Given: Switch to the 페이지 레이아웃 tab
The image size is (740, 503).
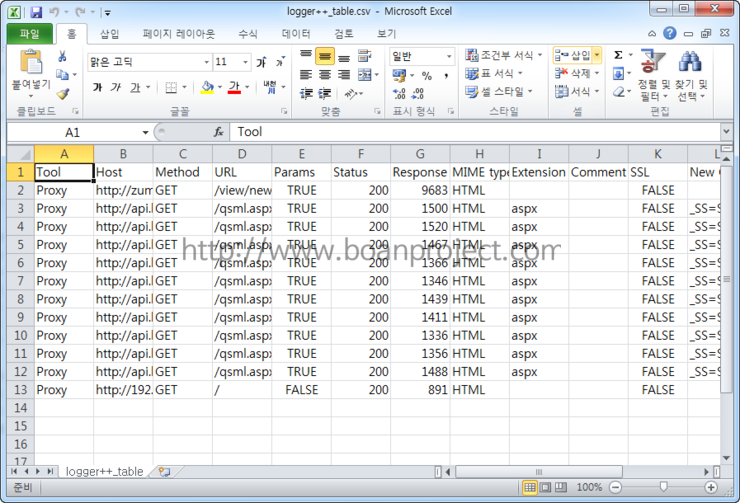Looking at the screenshot, I should [x=178, y=34].
